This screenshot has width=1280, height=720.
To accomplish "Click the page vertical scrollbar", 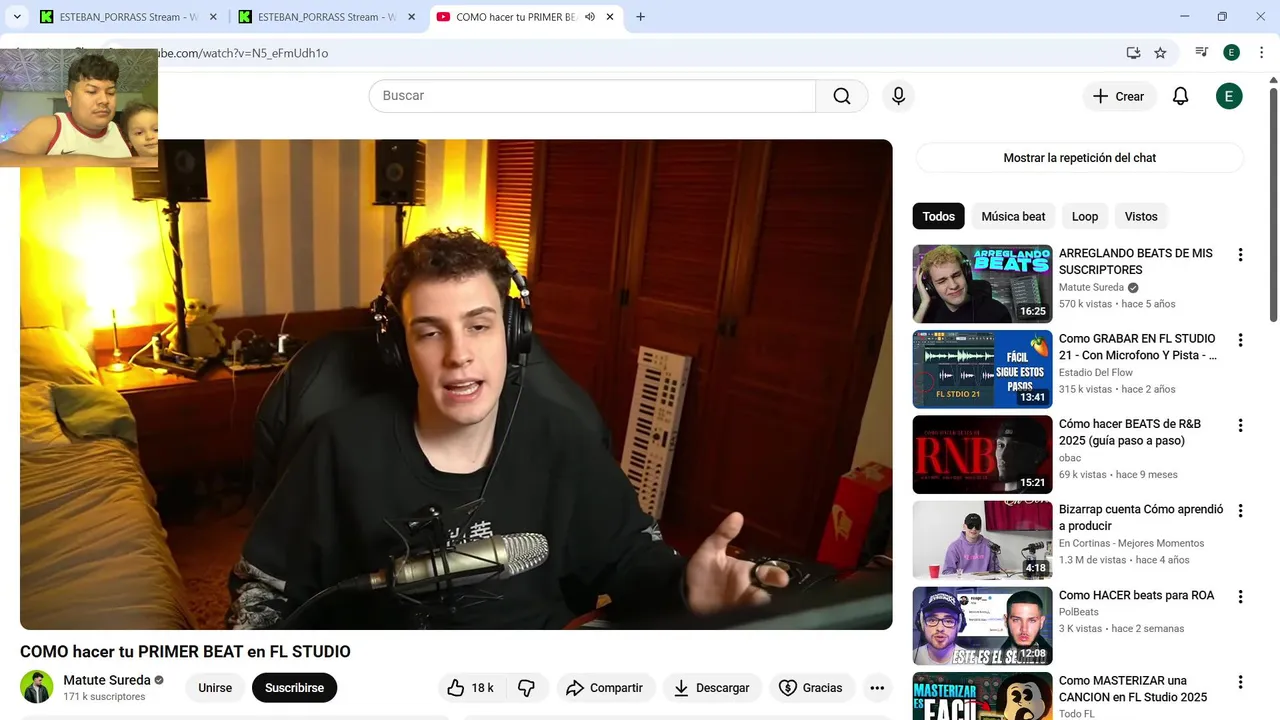I will [x=1274, y=205].
